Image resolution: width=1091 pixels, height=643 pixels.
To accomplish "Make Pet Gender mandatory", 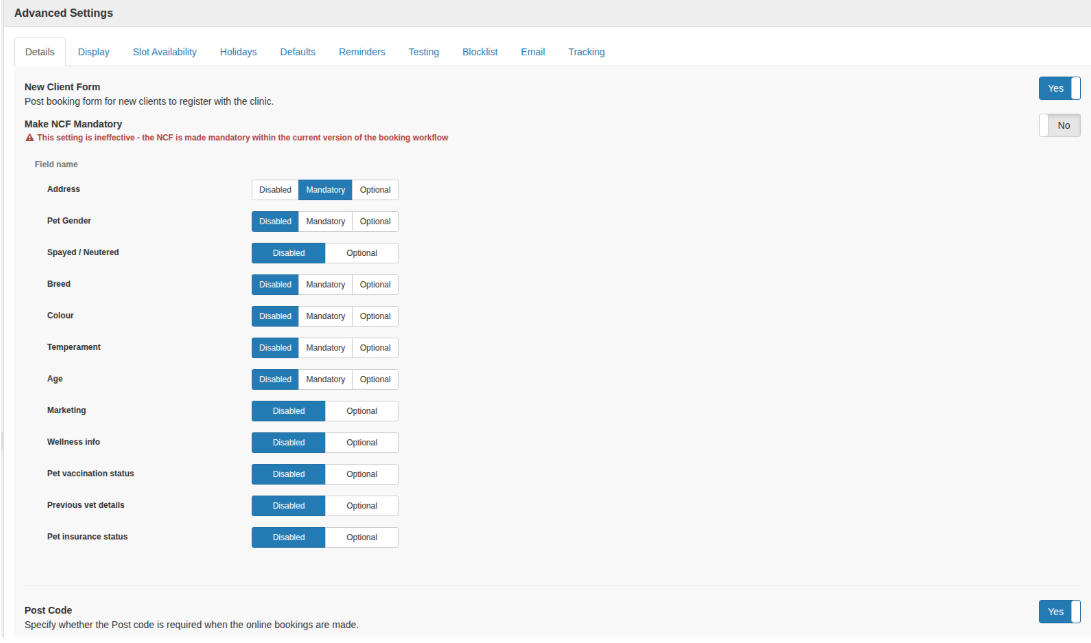I will click(x=324, y=221).
